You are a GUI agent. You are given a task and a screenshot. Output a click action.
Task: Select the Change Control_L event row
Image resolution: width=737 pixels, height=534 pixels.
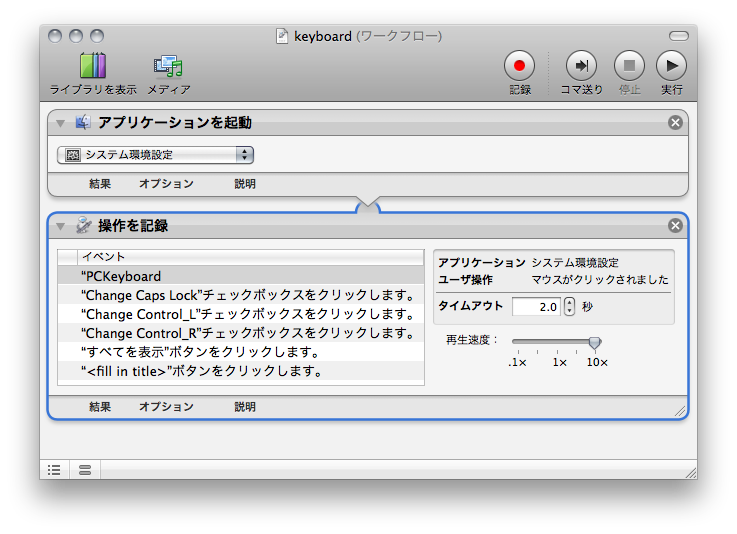click(241, 314)
